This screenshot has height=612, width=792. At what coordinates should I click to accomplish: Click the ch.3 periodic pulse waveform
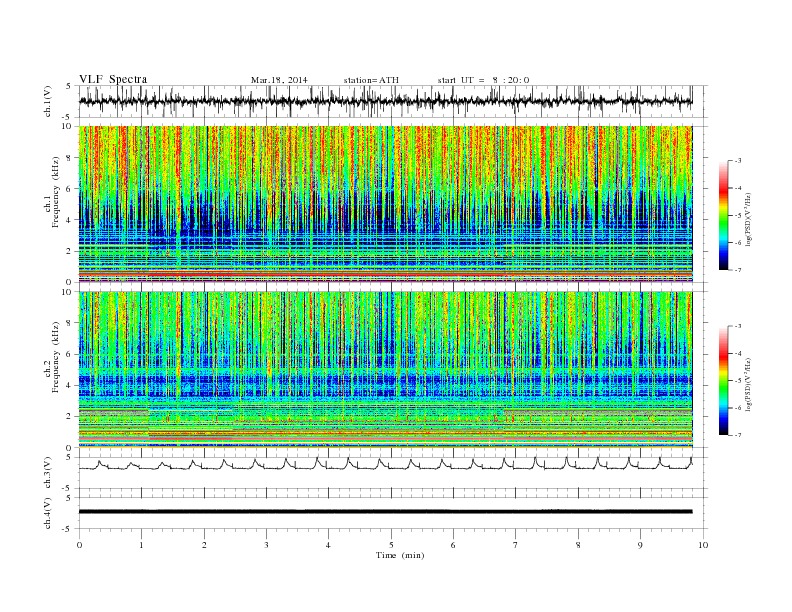pyautogui.click(x=385, y=464)
